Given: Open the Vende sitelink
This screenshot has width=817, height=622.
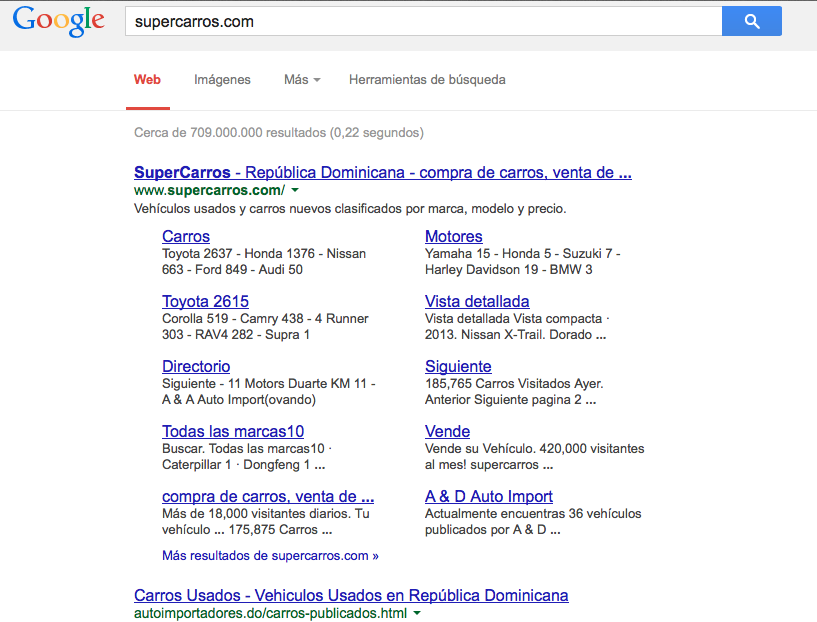Looking at the screenshot, I should 447,432.
